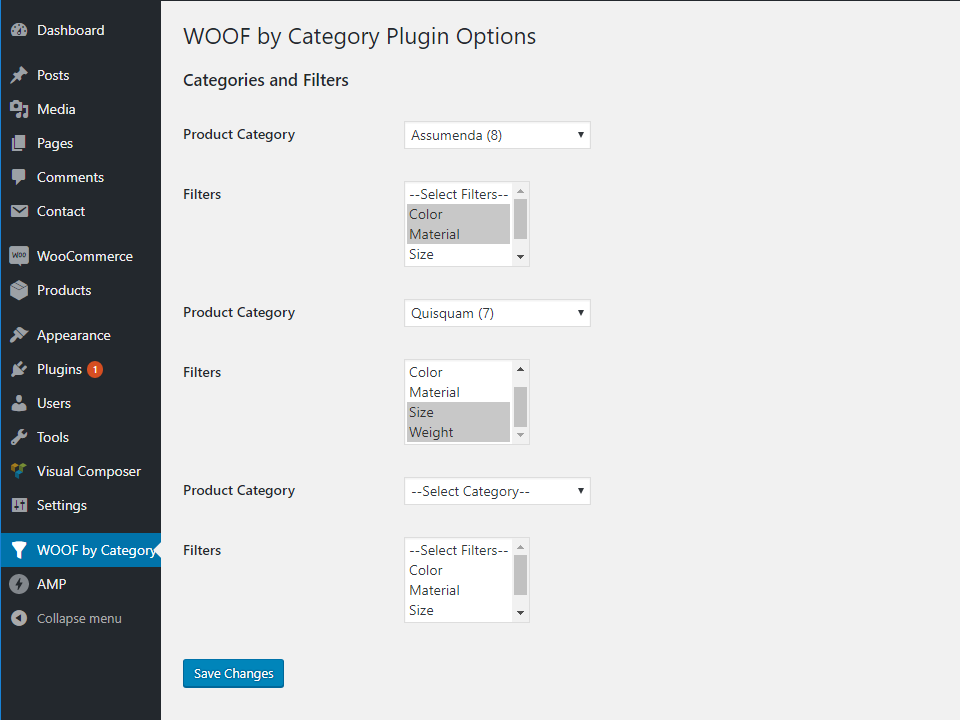This screenshot has height=720, width=960.
Task: Expand the --Select Category-- dropdown
Action: (x=496, y=491)
